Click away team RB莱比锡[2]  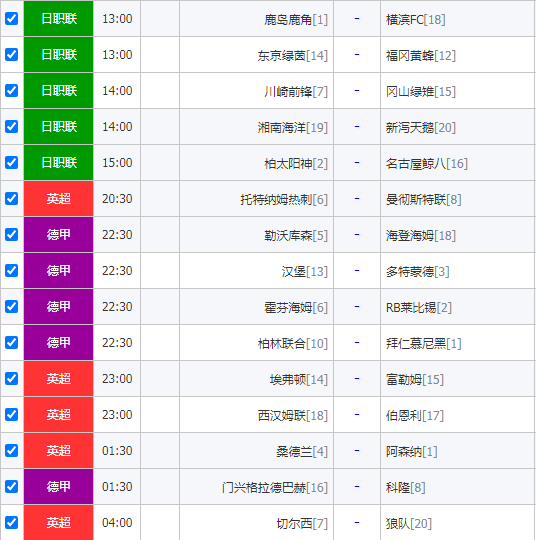(x=419, y=308)
